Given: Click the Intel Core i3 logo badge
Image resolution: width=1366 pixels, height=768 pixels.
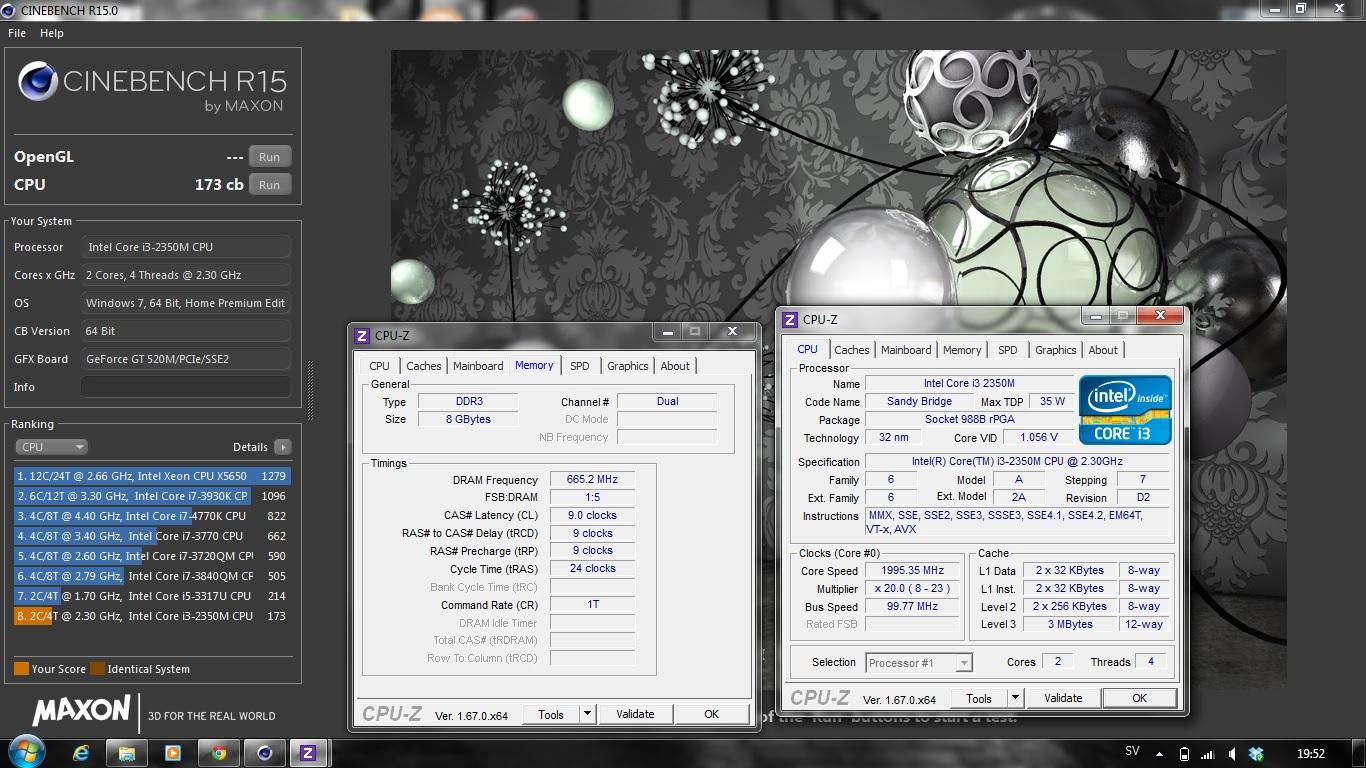Looking at the screenshot, I should 1125,410.
